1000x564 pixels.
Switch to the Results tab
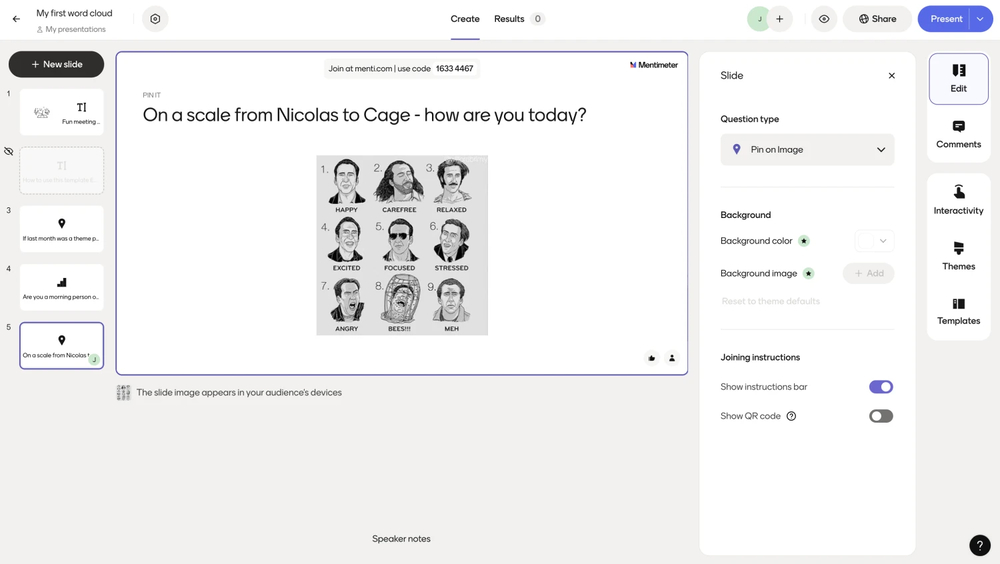(509, 19)
